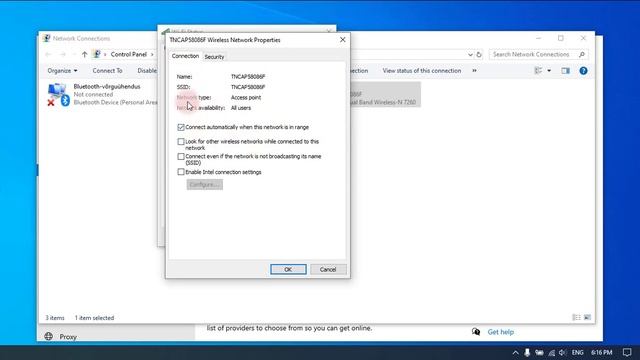
Task: Click the volume speaker tray icon
Action: [562, 353]
